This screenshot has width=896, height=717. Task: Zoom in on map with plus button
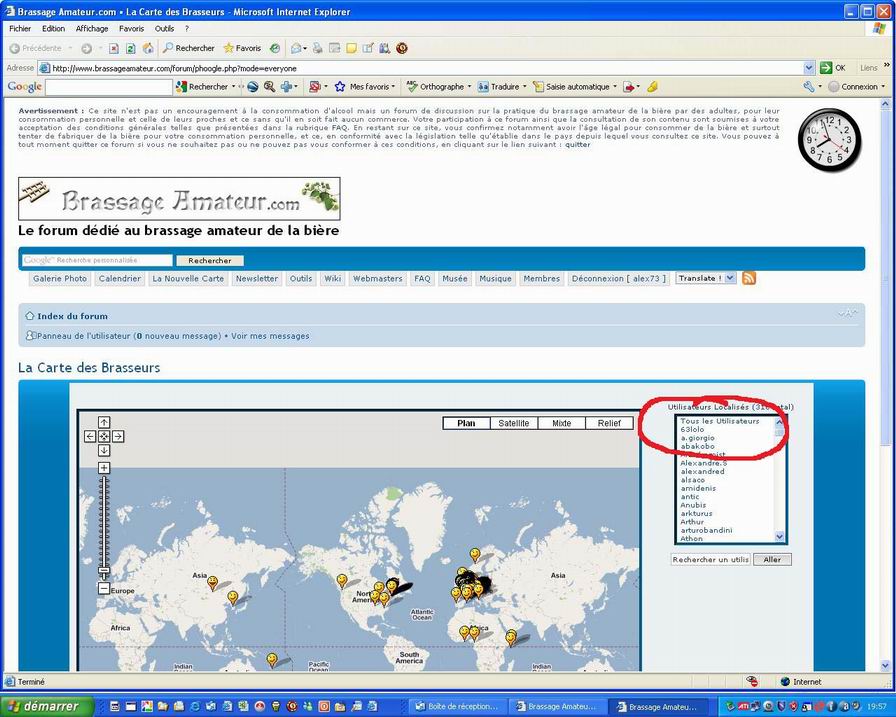[x=104, y=468]
